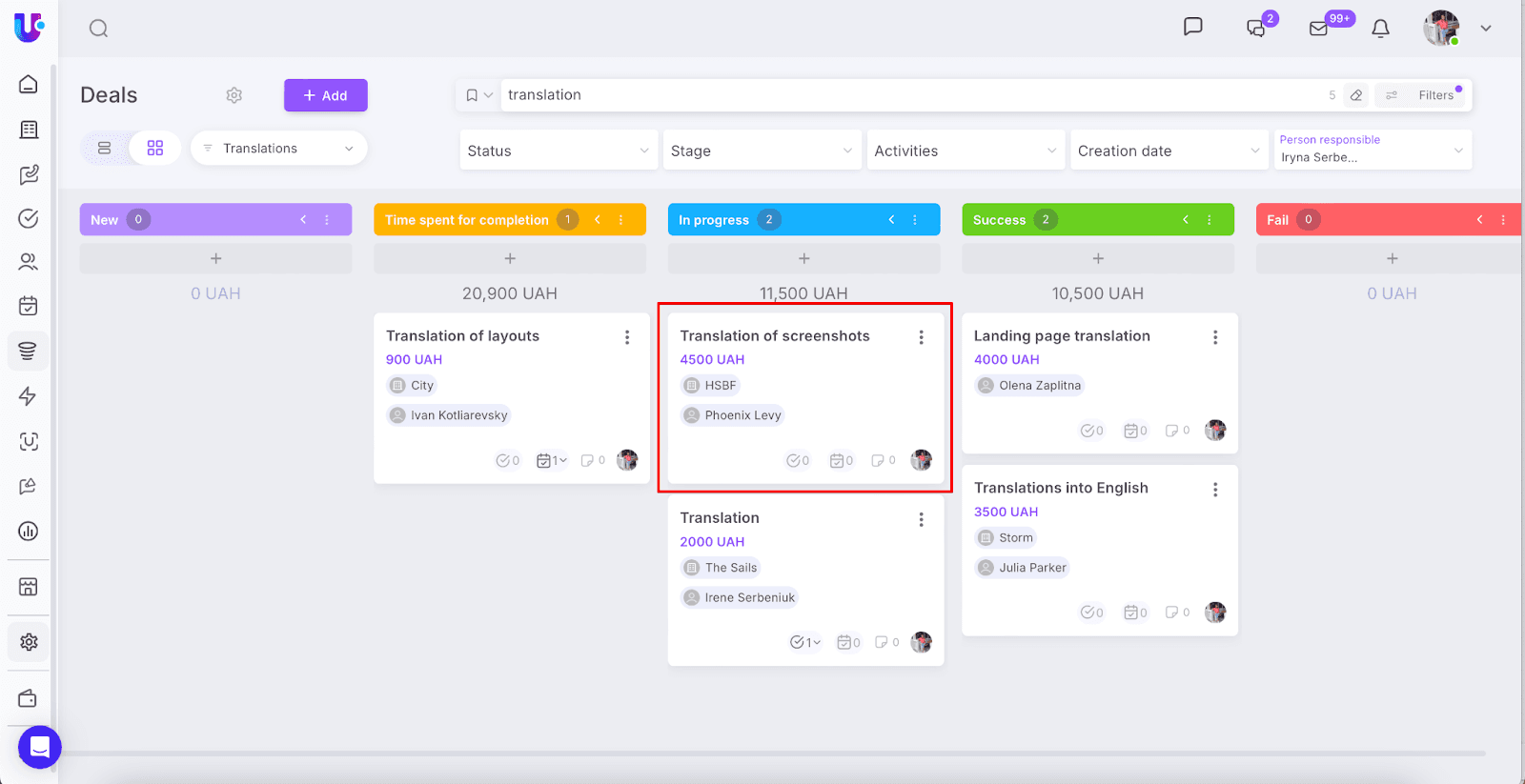Open the Landing page translation deal

point(1061,336)
